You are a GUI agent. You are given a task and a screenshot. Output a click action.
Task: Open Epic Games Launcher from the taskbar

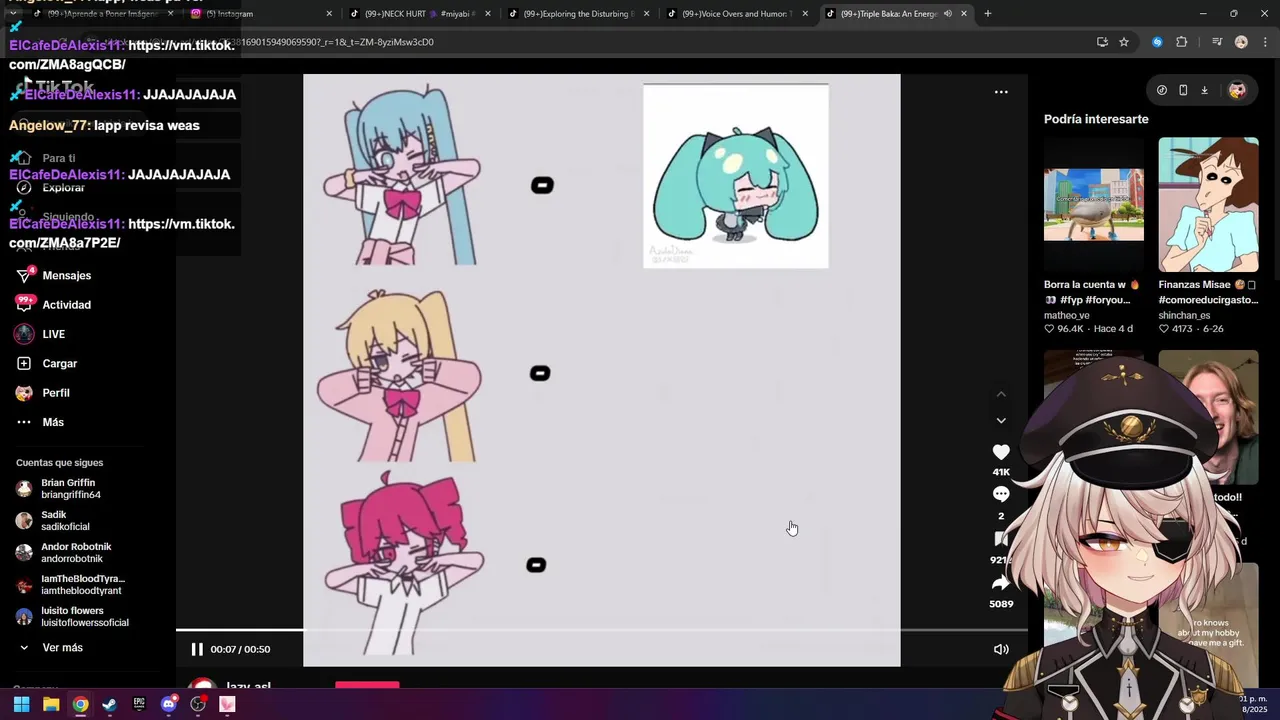pos(139,704)
